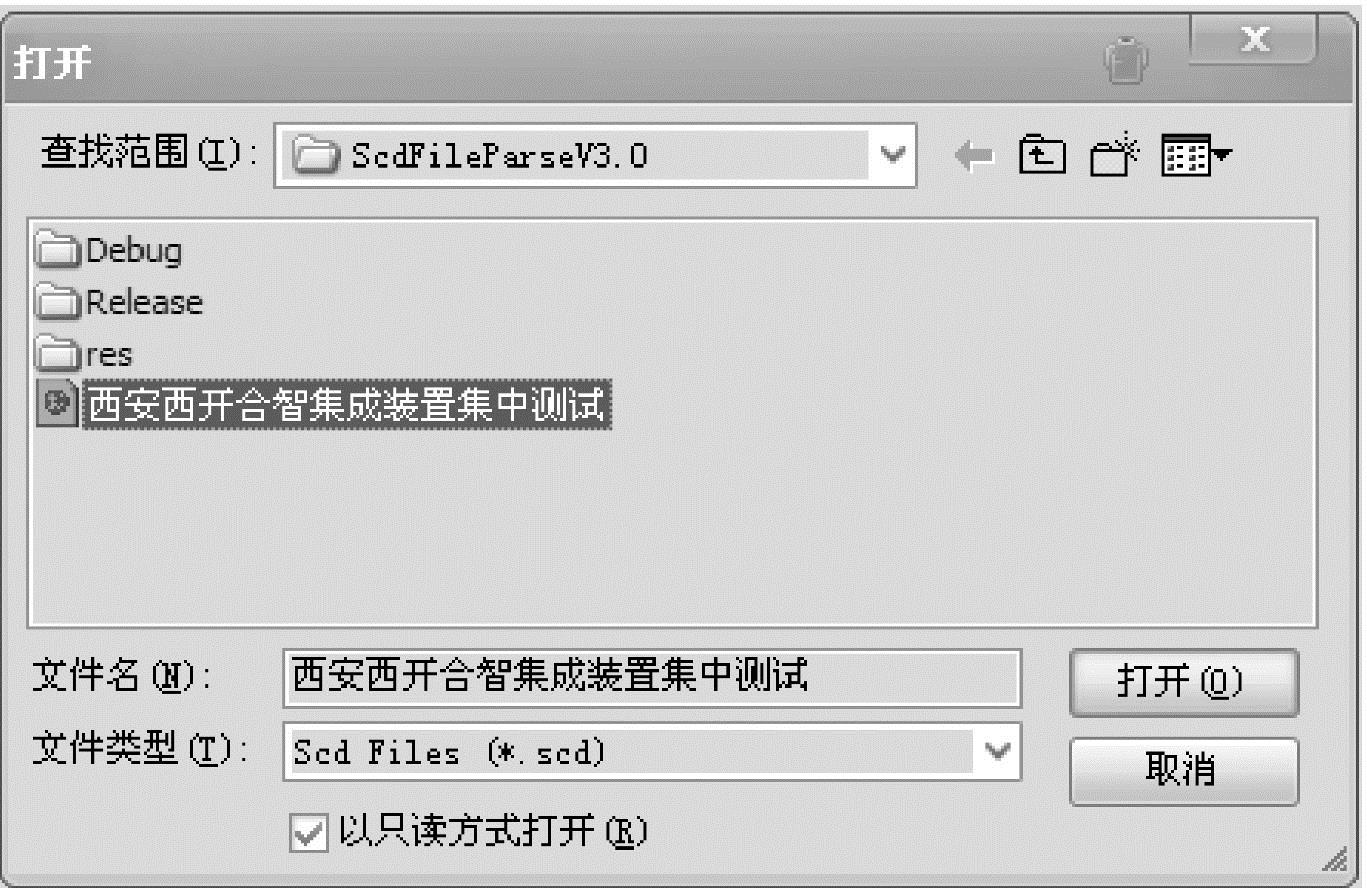Close the 打开 dialog window

point(1254,41)
